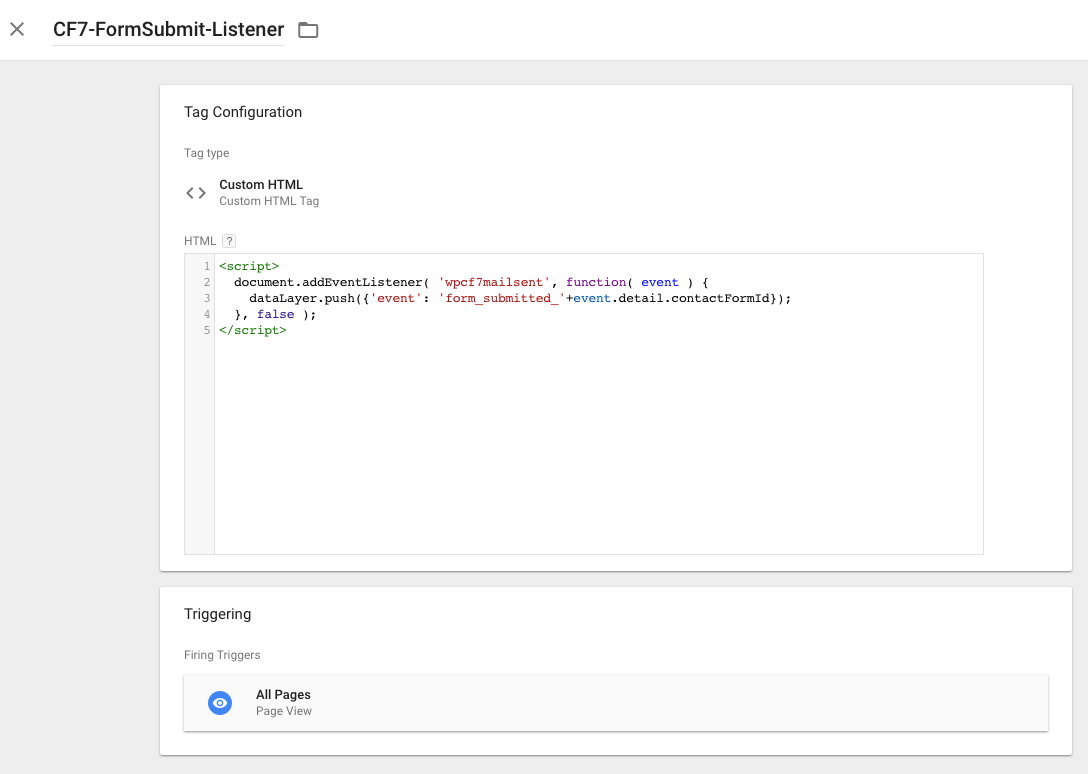Click the Tag Configuration heading
Image resolution: width=1088 pixels, height=774 pixels.
pos(243,112)
